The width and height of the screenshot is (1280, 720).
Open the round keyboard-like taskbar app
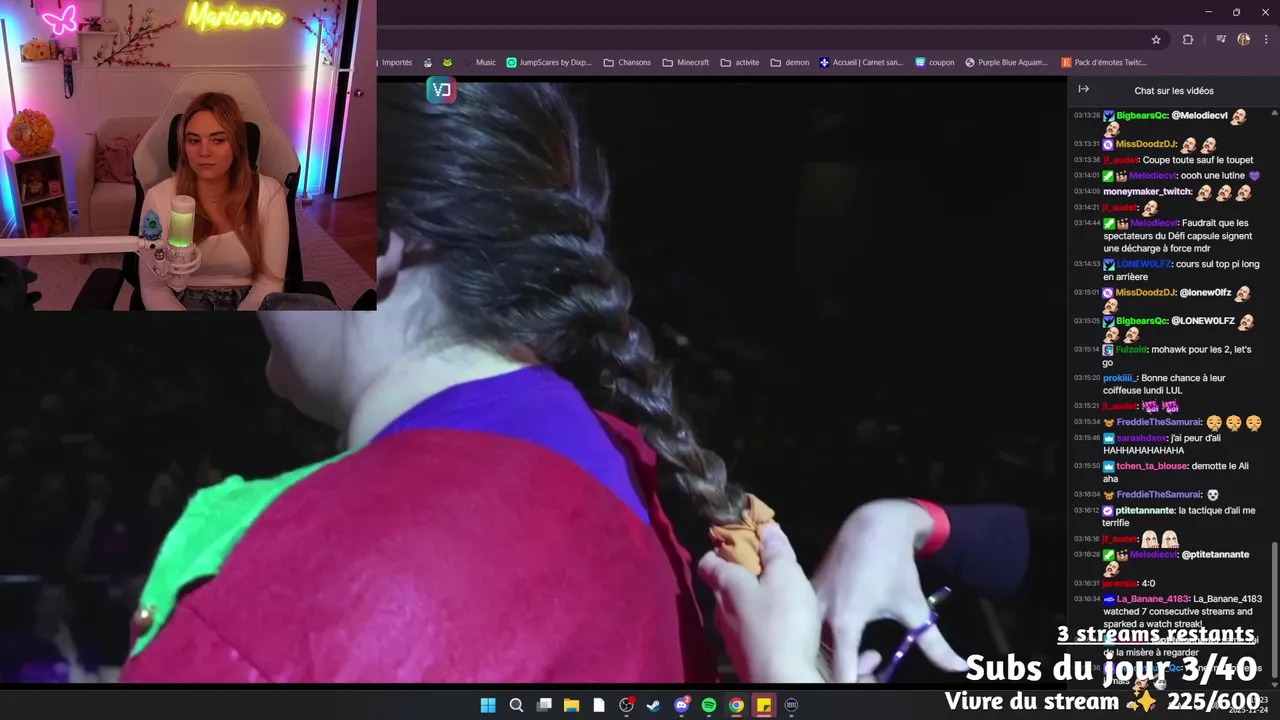point(791,705)
